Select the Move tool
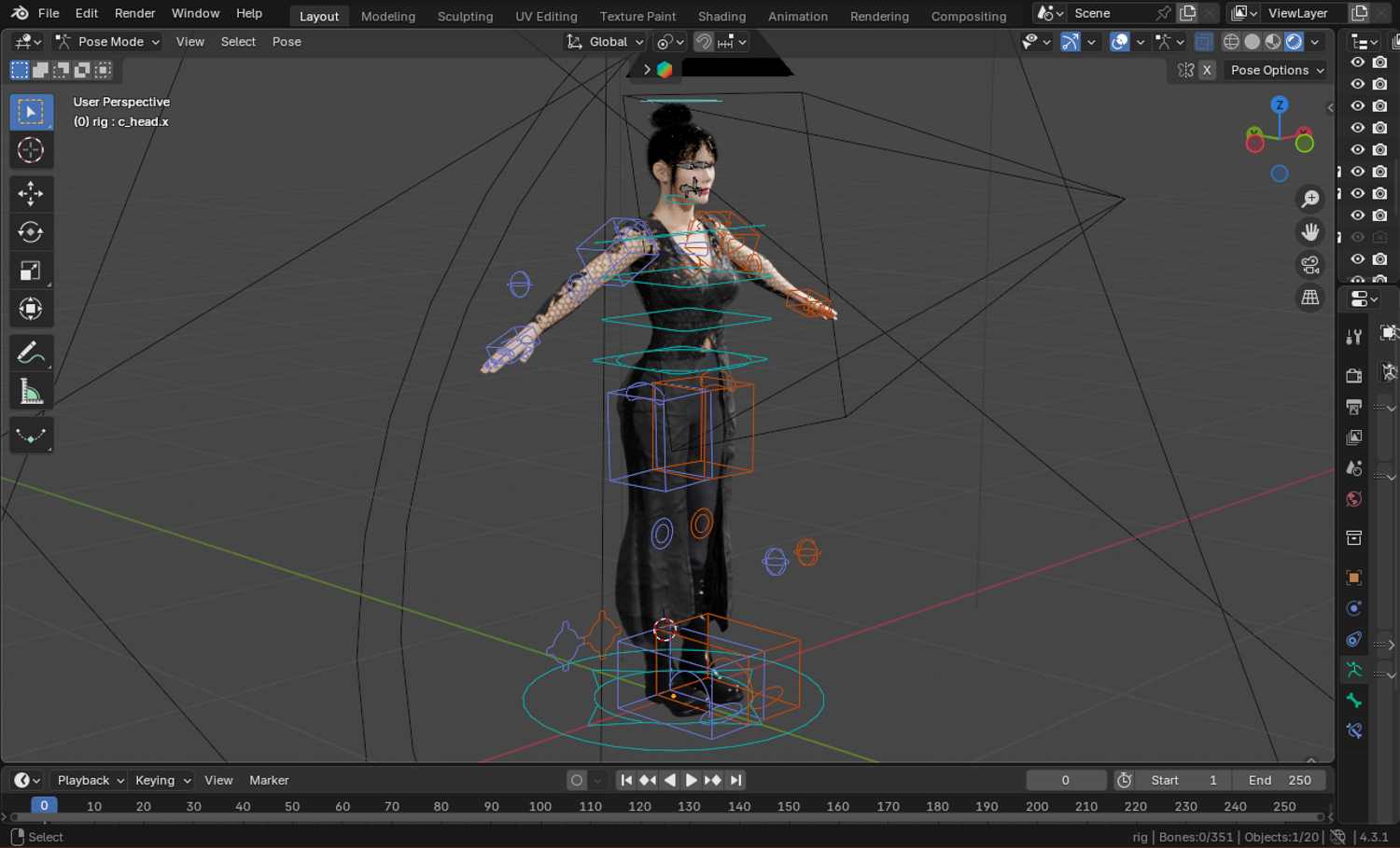 (x=31, y=194)
